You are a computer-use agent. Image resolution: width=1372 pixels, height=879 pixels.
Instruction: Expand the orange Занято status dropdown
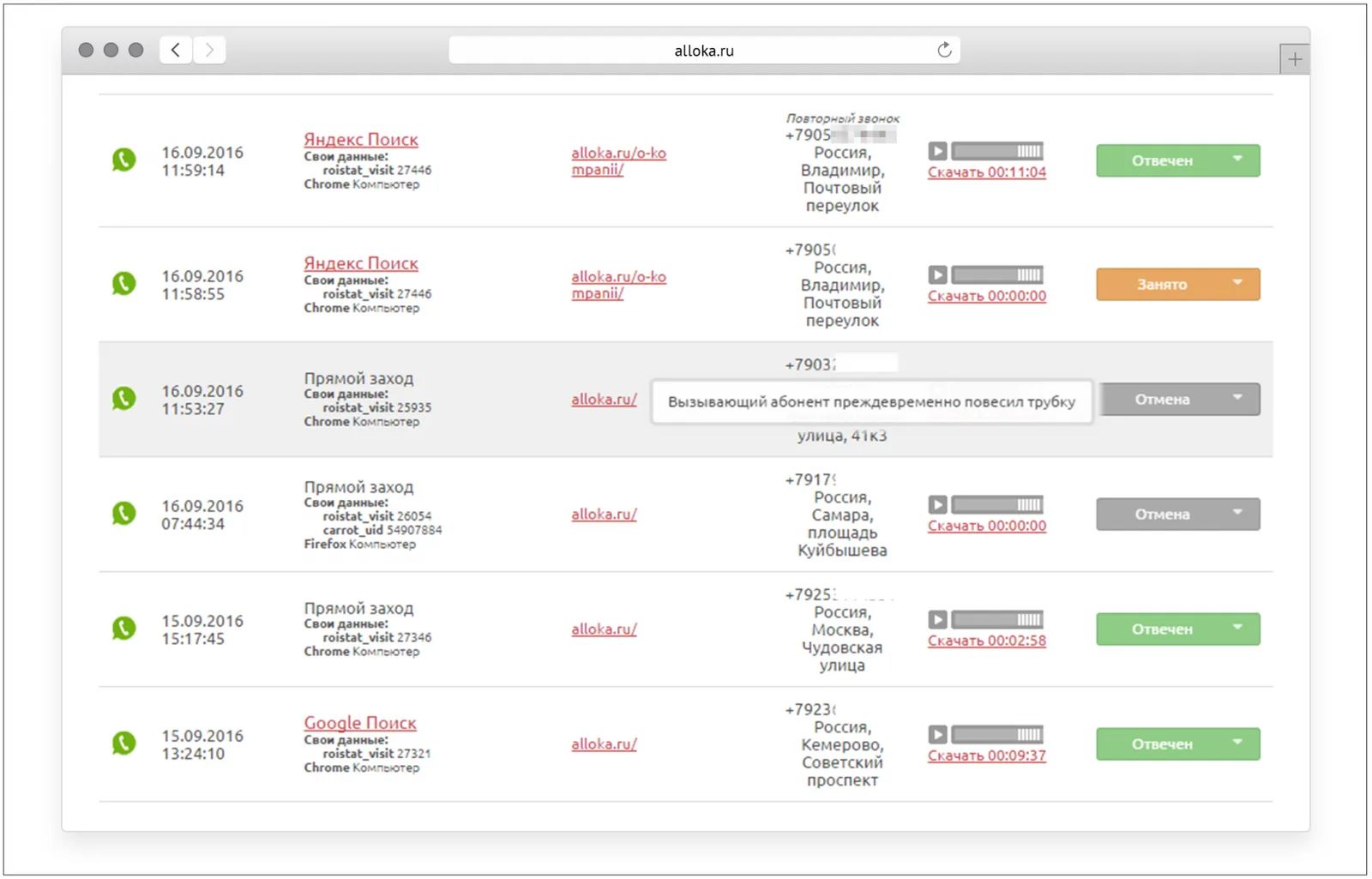1237,282
